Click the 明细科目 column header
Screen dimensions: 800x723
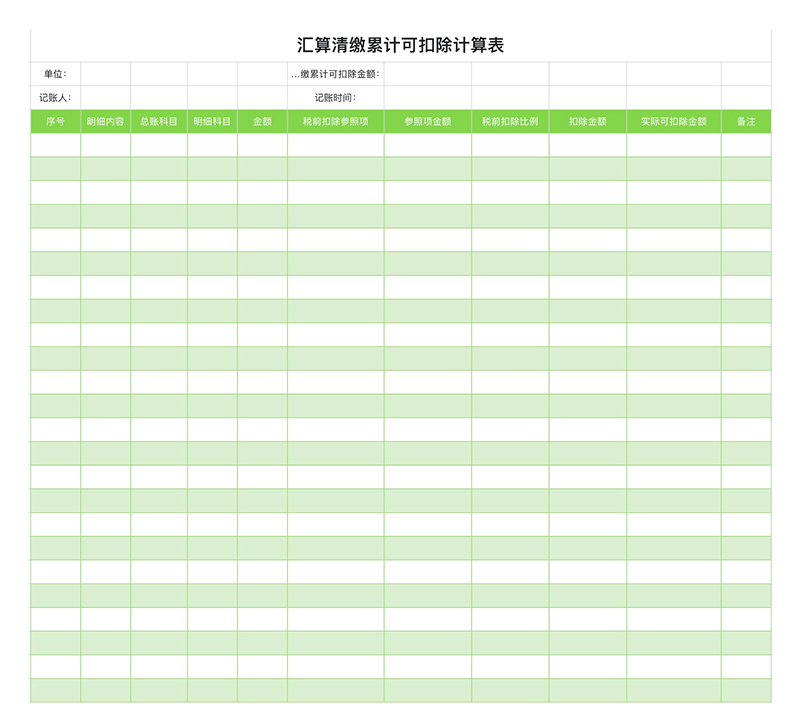tap(212, 121)
